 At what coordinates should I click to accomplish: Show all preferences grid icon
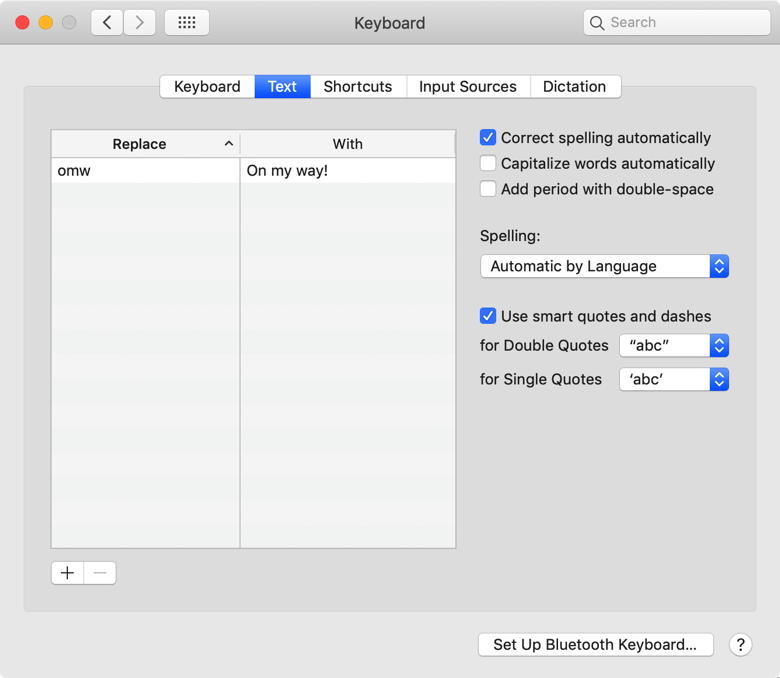coord(187,22)
